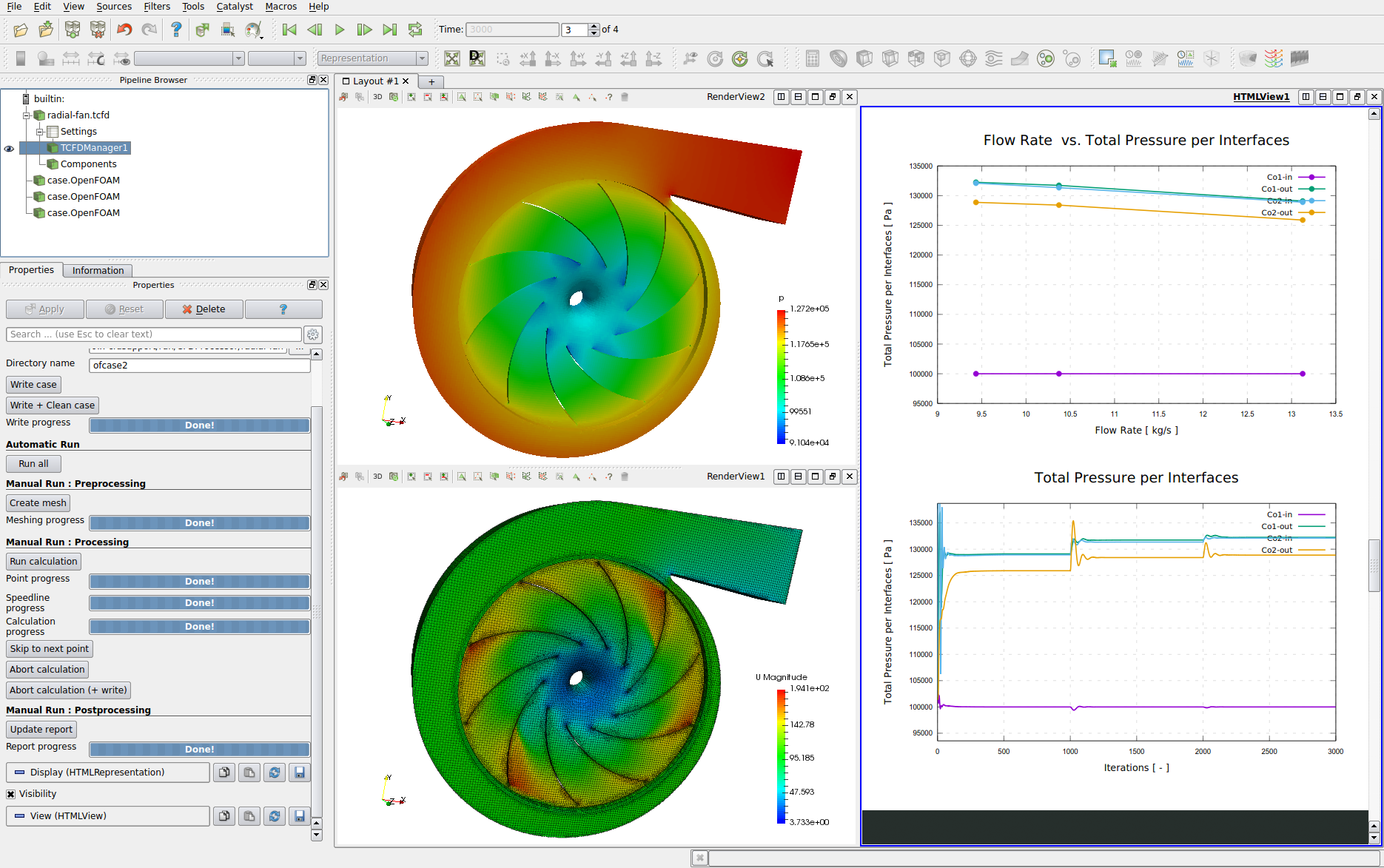Viewport: 1384px width, 868px height.
Task: Click the Update report button
Action: (x=41, y=730)
